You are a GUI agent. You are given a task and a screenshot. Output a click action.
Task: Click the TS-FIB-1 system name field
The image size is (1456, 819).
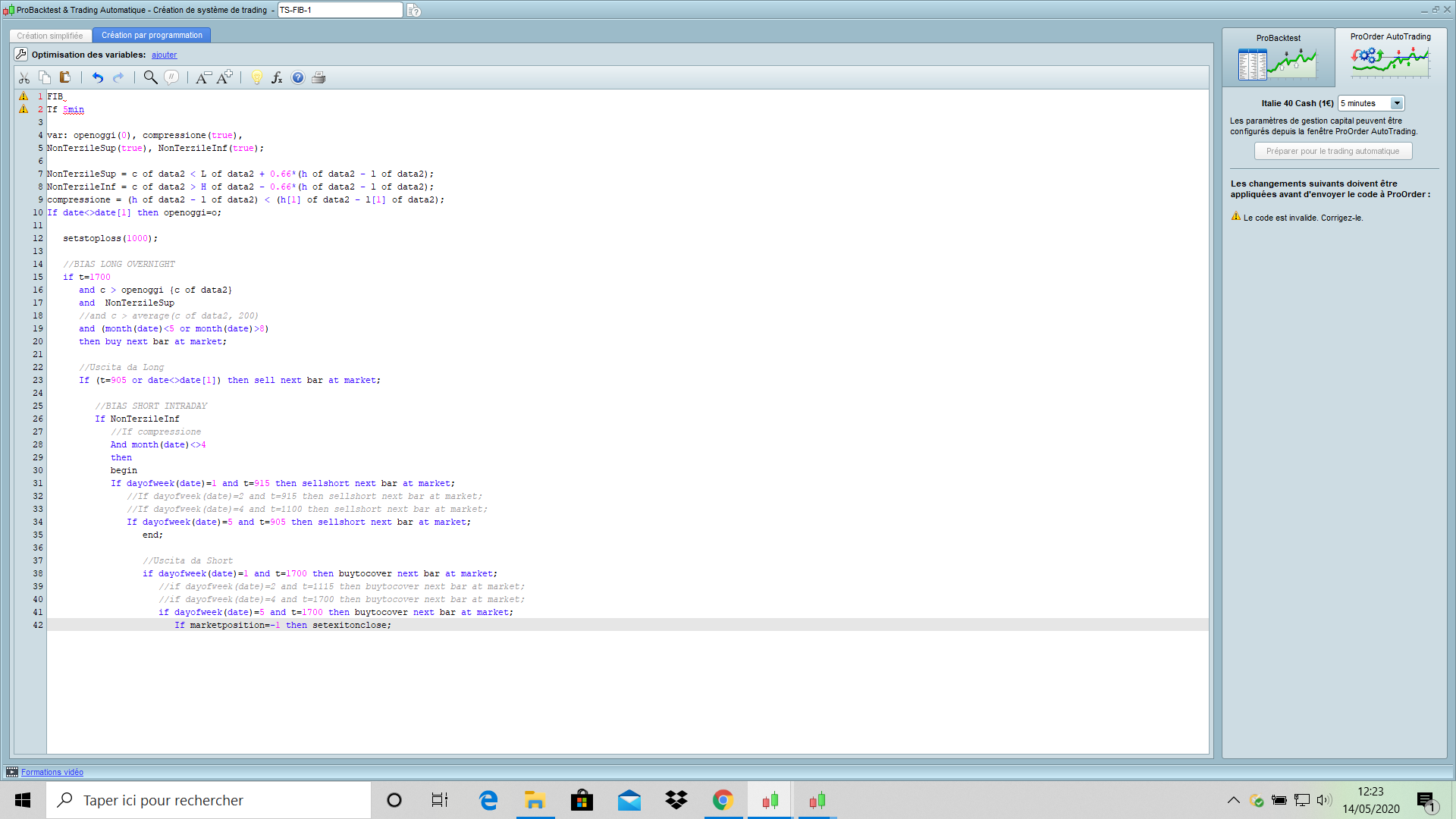[340, 10]
